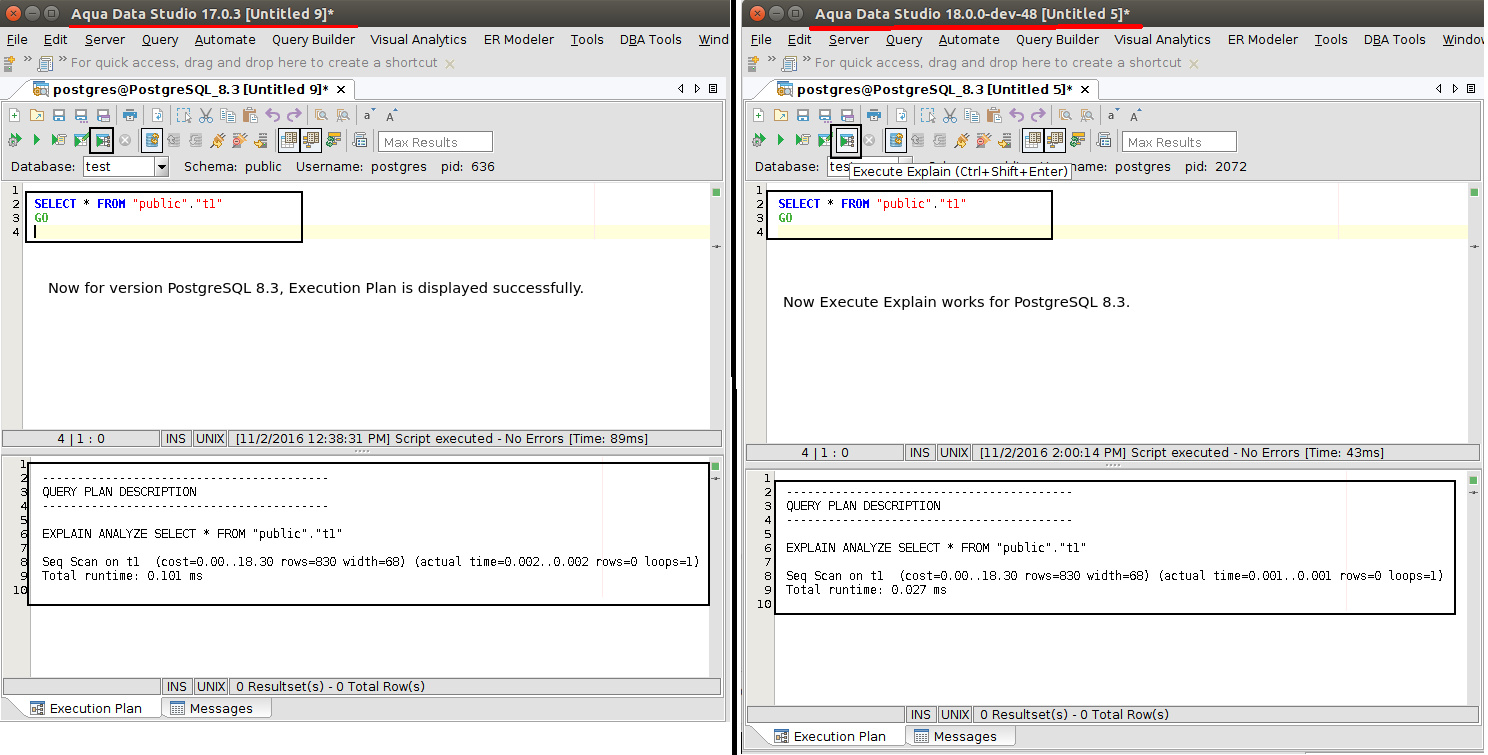Click Execute Explain icon in left window
Screen dimensions: 1488x755
point(102,141)
